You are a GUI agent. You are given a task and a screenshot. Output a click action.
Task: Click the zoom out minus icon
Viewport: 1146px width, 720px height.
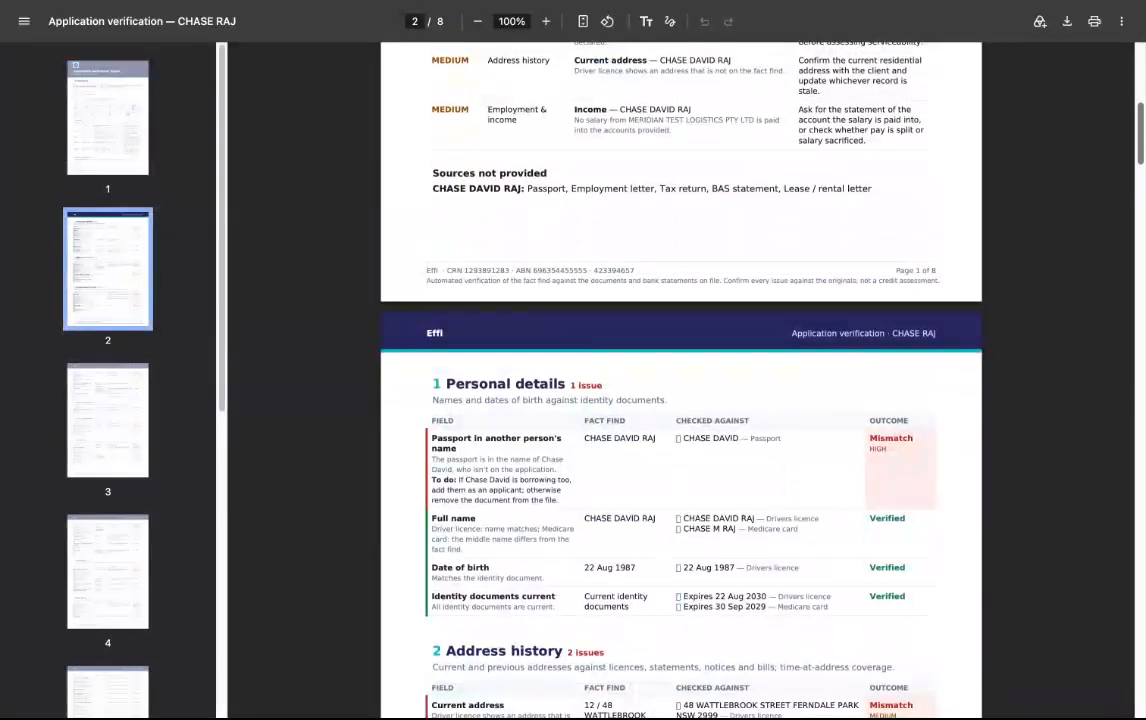click(477, 21)
